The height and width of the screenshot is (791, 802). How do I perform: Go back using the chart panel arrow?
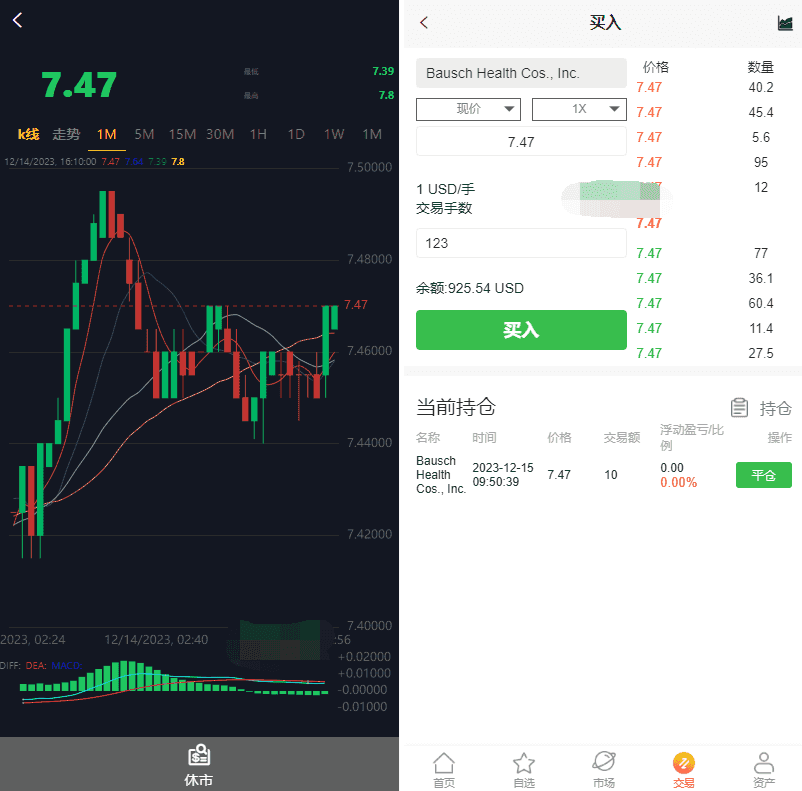(17, 21)
